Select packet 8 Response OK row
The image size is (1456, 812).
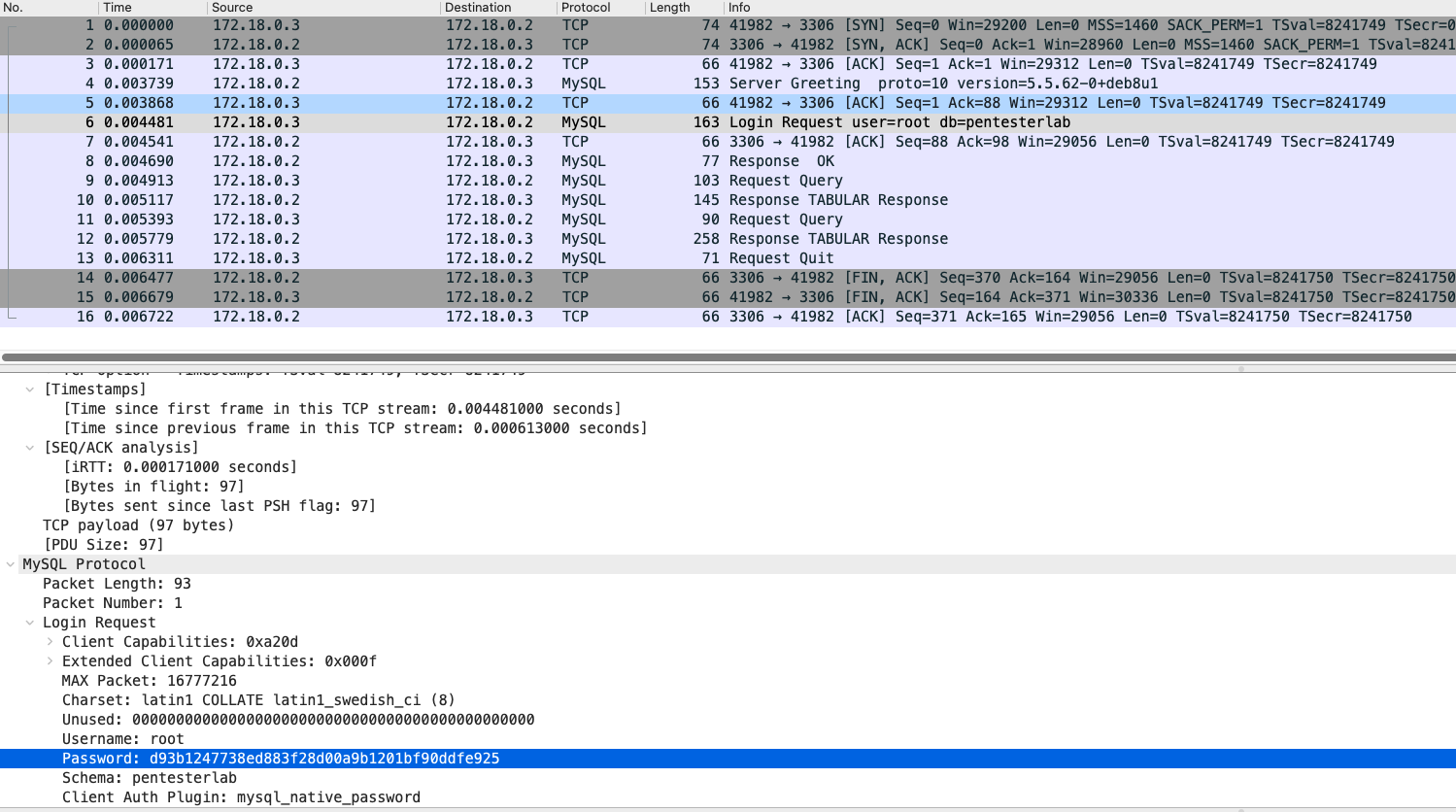pos(728,161)
